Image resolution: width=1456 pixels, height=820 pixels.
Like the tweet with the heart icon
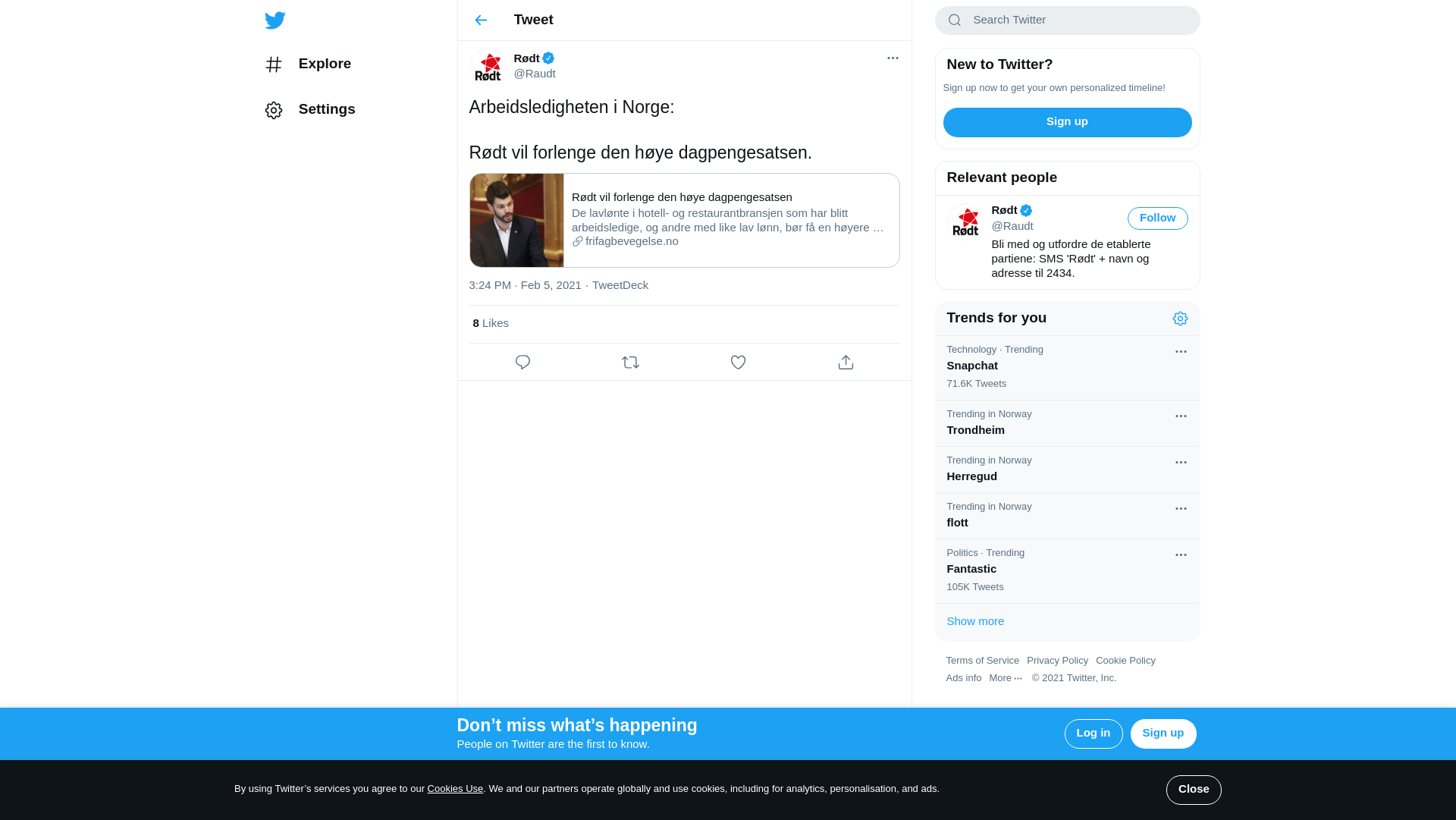click(x=738, y=363)
